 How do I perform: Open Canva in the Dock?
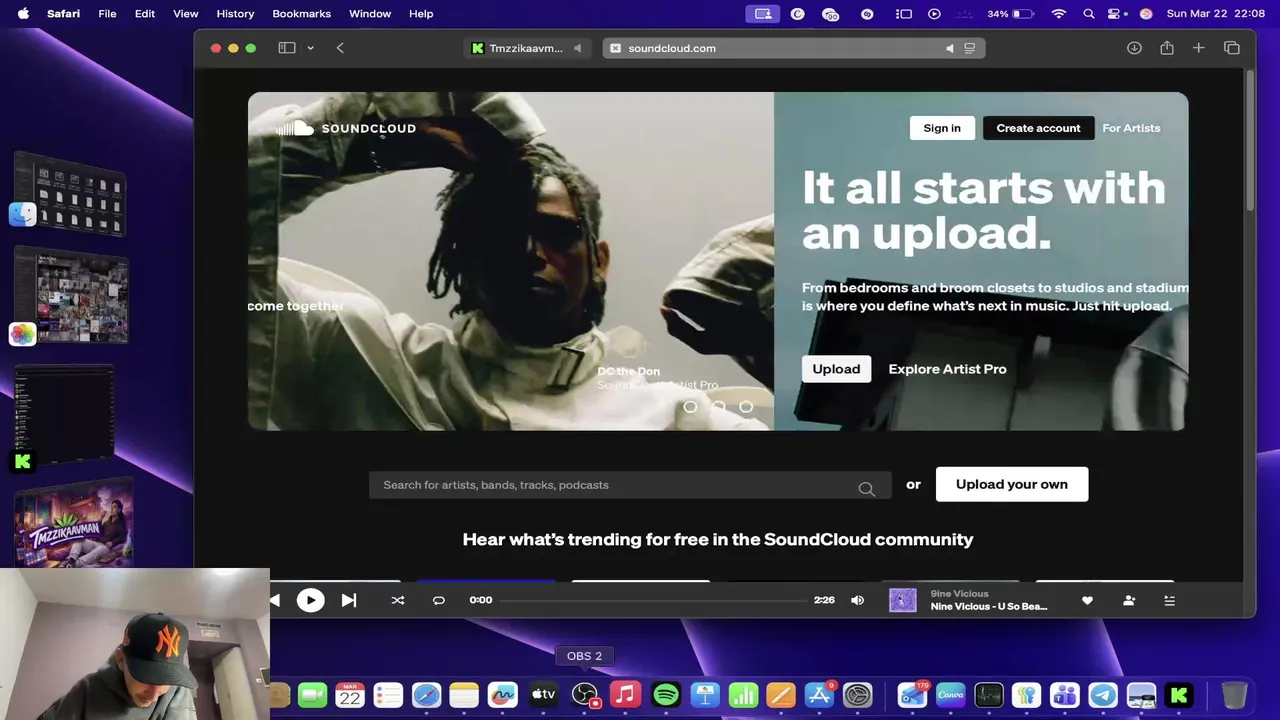click(950, 694)
